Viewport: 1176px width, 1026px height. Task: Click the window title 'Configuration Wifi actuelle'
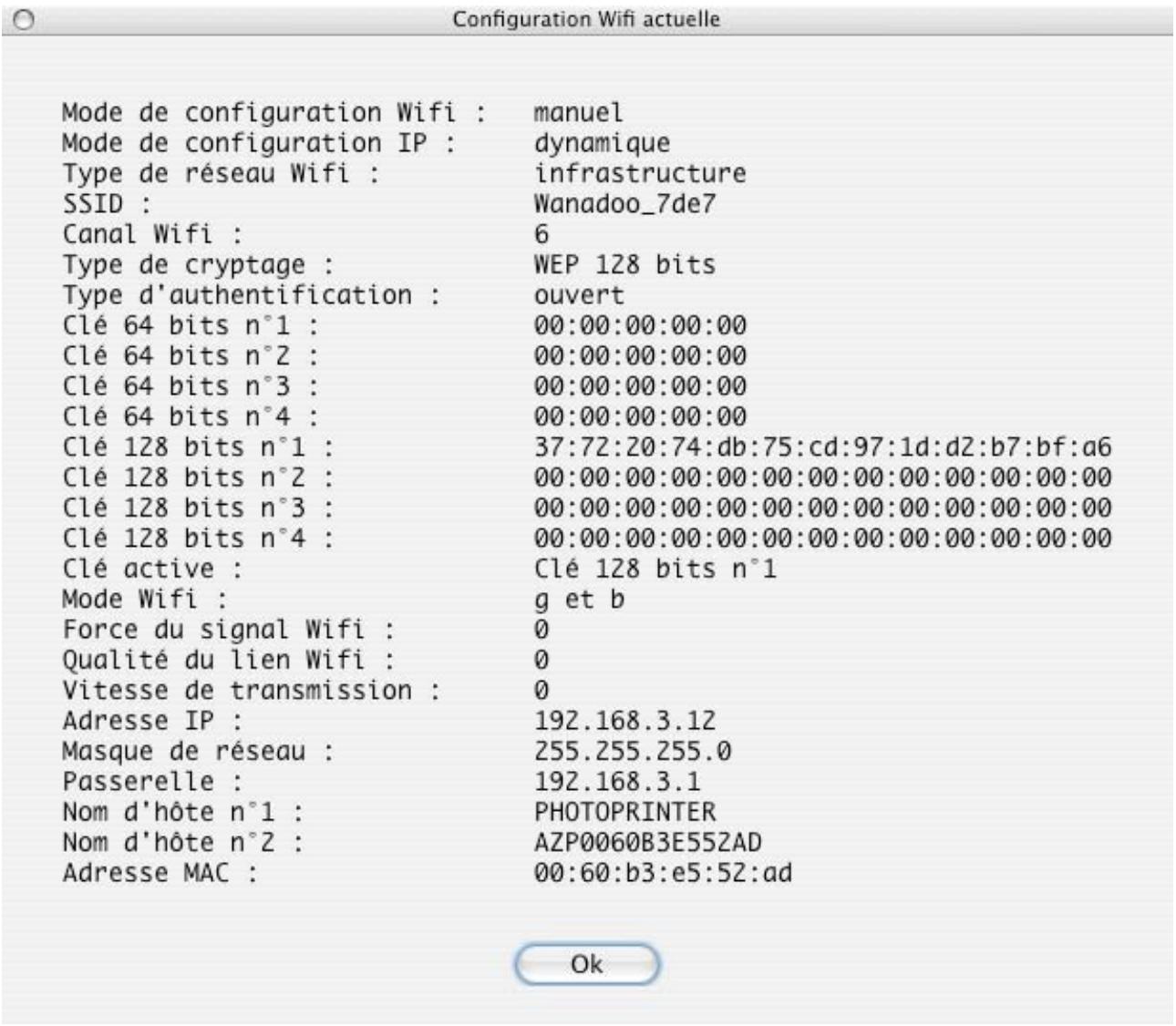point(586,19)
